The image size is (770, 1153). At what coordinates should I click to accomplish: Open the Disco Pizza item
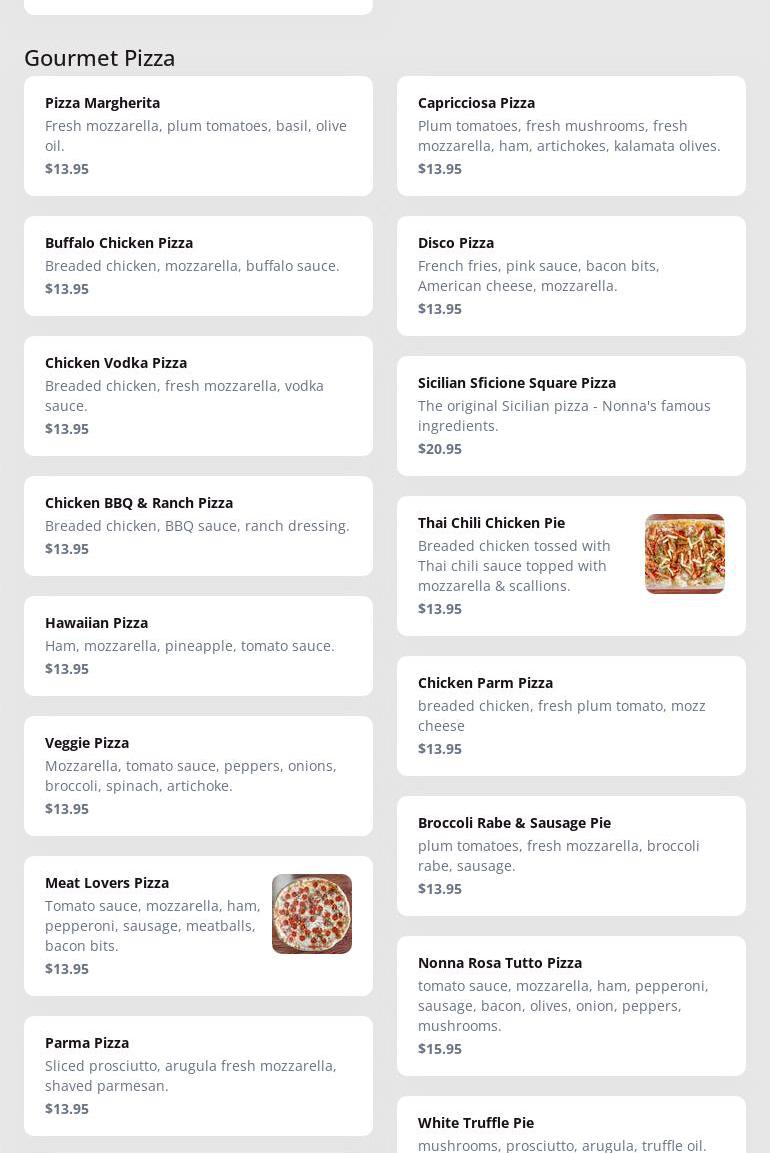coord(571,276)
